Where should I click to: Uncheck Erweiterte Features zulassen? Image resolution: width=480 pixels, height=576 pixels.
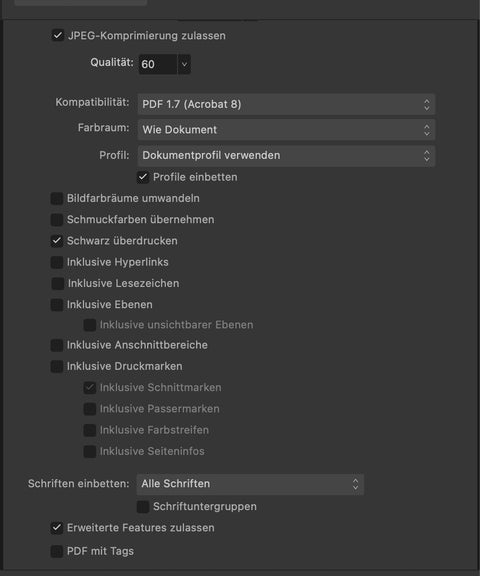57,528
